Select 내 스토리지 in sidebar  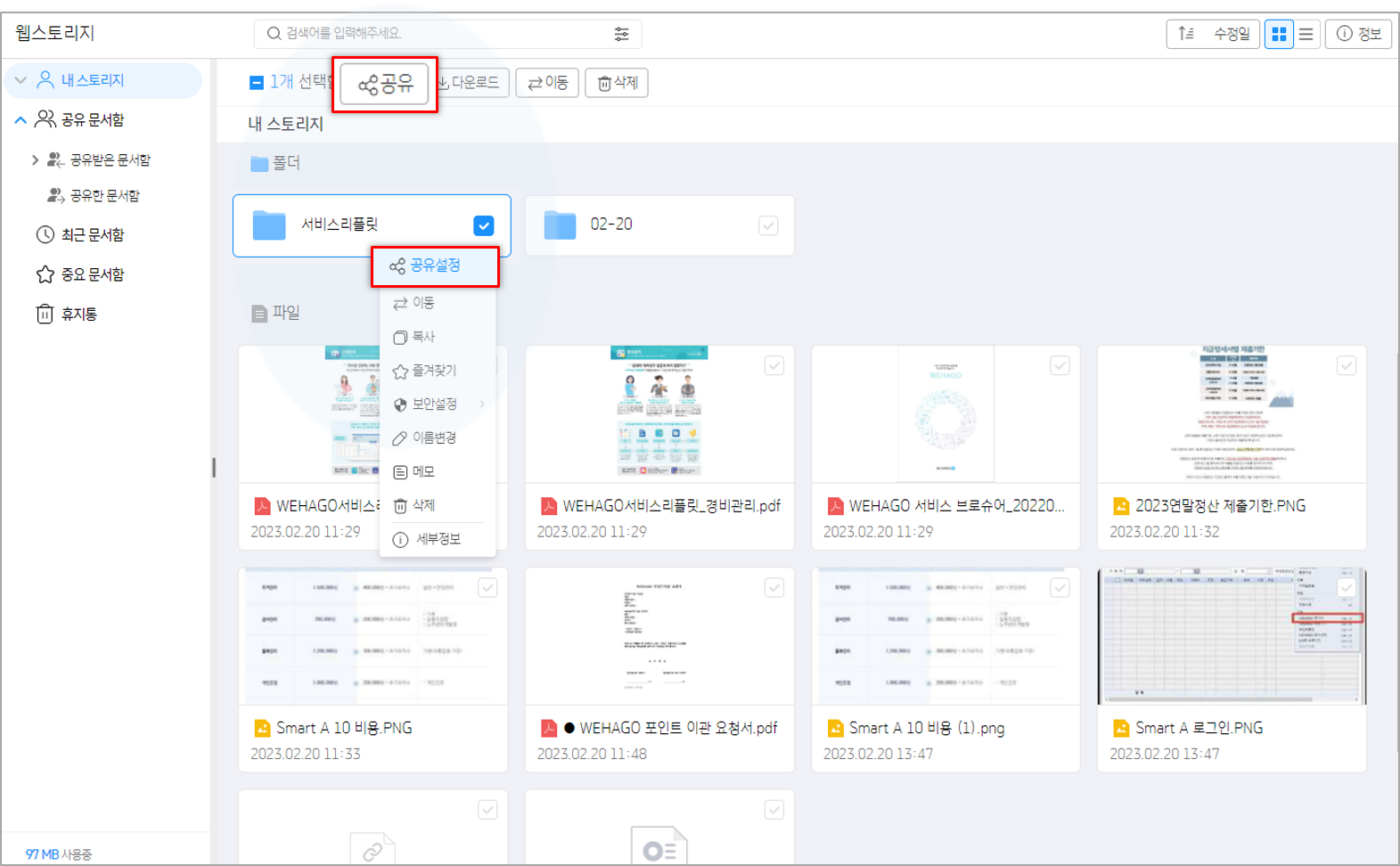coord(93,80)
